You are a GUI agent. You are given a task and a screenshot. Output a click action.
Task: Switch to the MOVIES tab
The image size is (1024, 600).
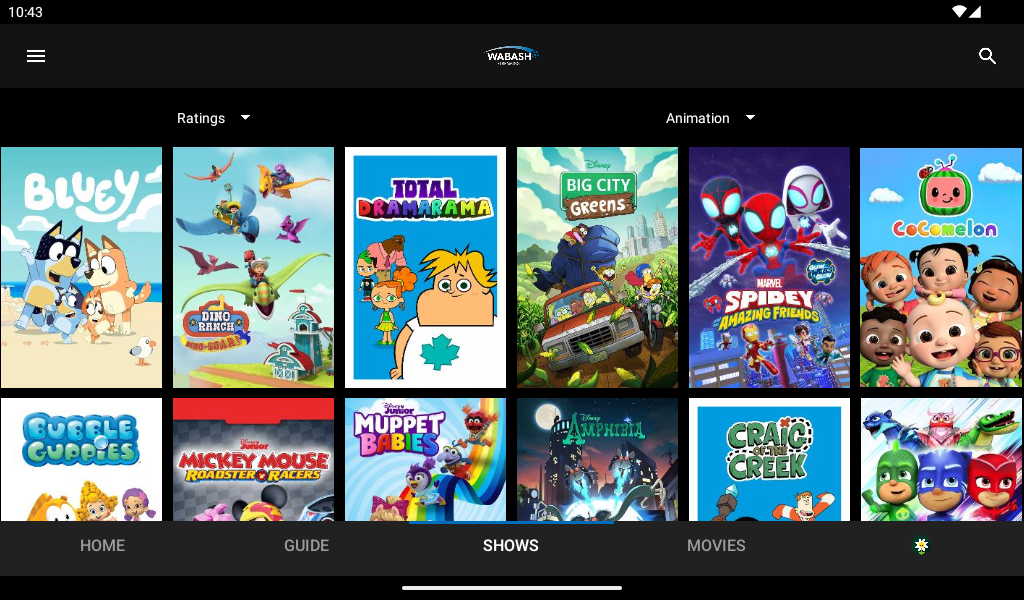716,546
